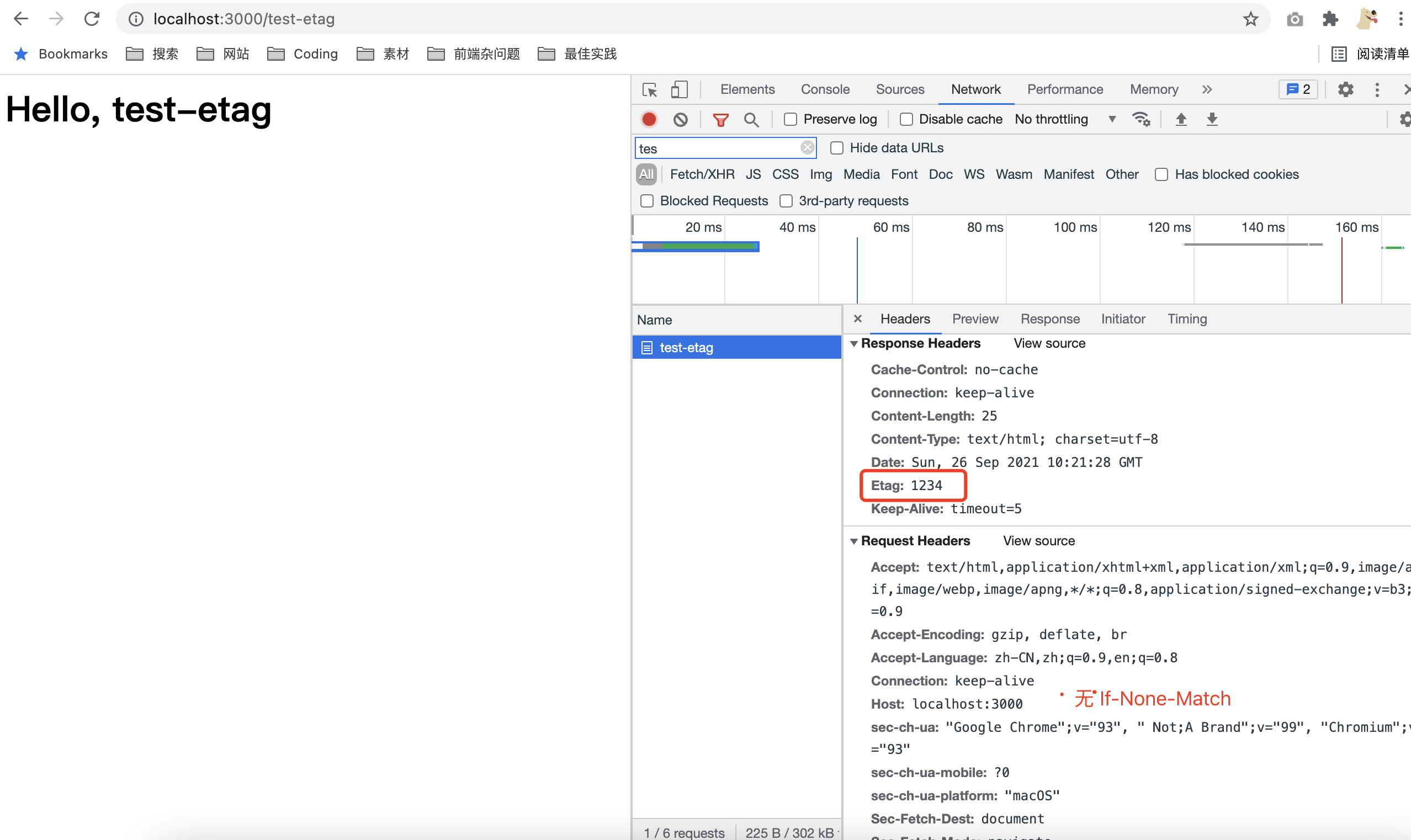This screenshot has width=1411, height=840.
Task: Open network search with the magnifier icon
Action: [751, 119]
